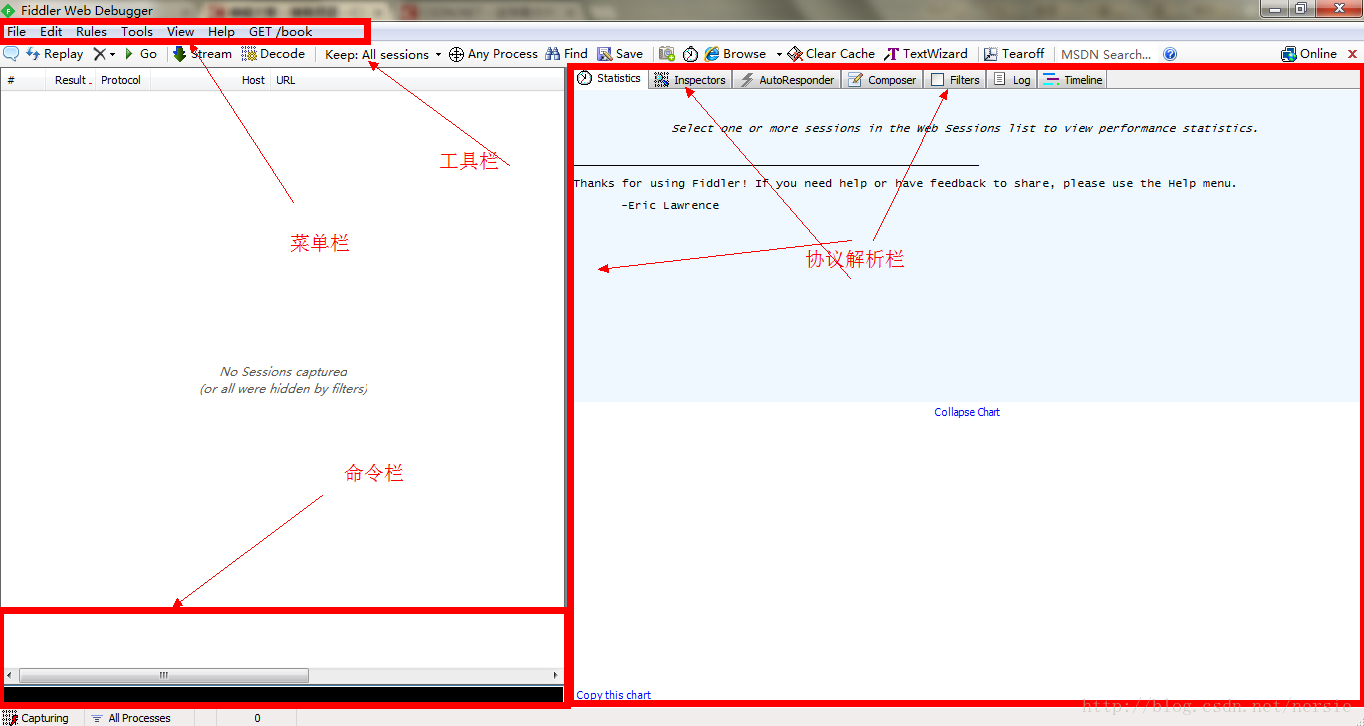
Task: Switch to the Inspectors tab
Action: 690,80
